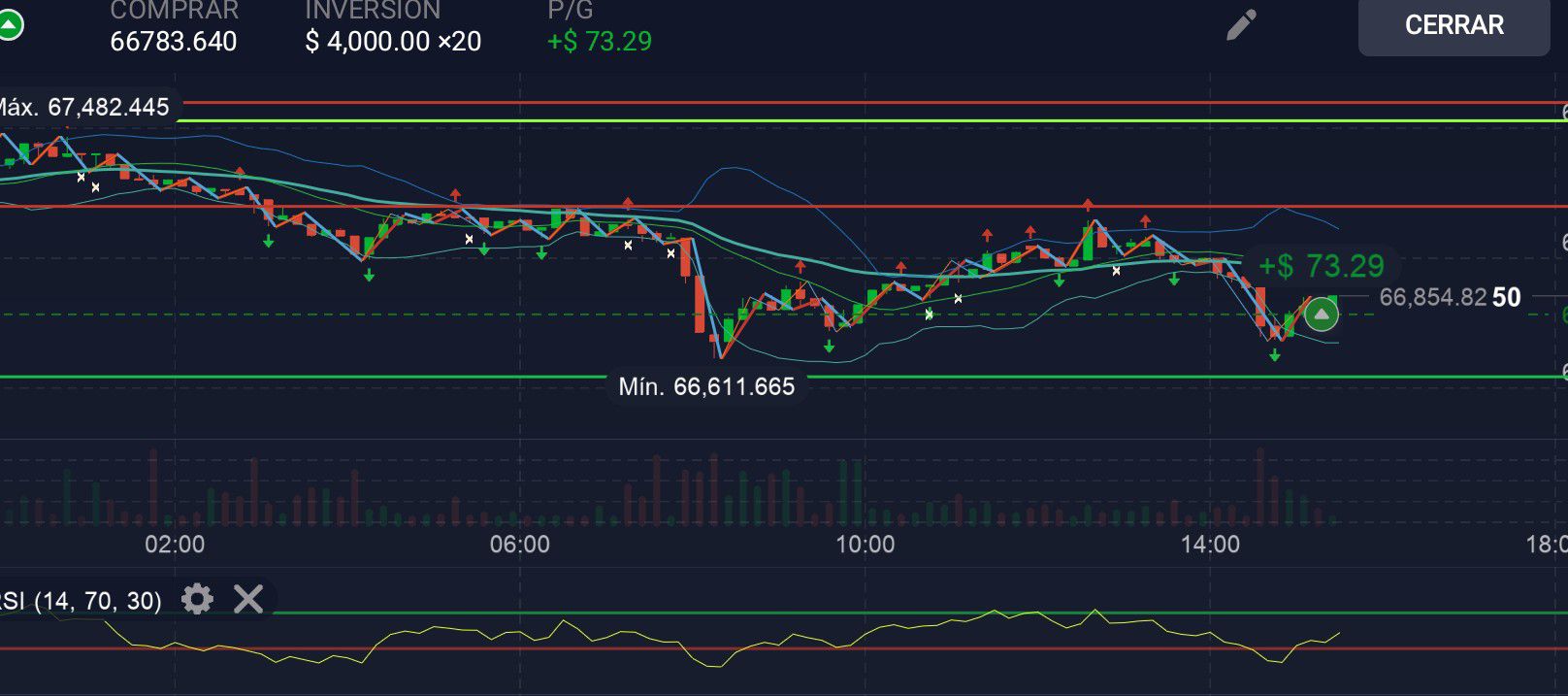
Task: Jump to 10:00 on the time axis
Action: tap(865, 544)
